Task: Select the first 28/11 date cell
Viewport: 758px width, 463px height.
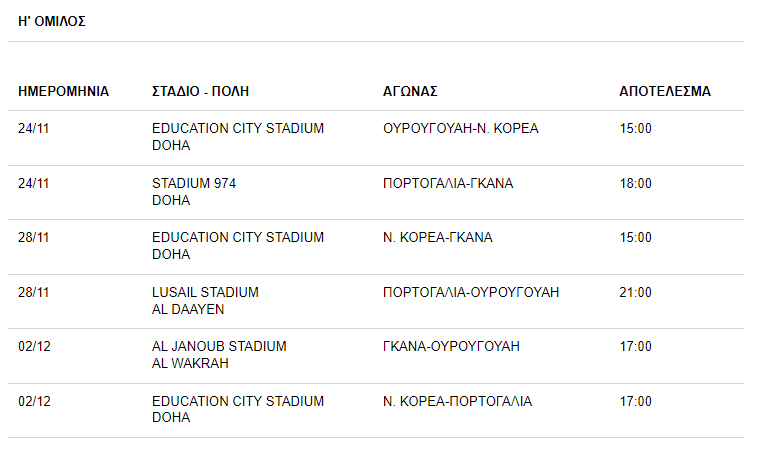Action: click(33, 237)
